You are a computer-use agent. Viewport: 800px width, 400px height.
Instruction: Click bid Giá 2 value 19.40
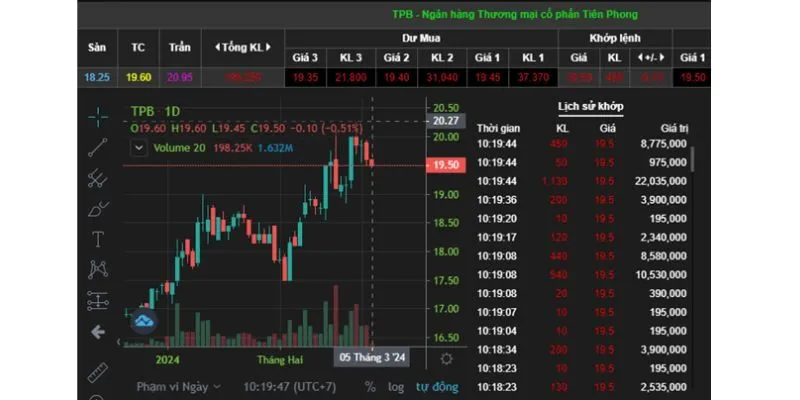tap(396, 78)
